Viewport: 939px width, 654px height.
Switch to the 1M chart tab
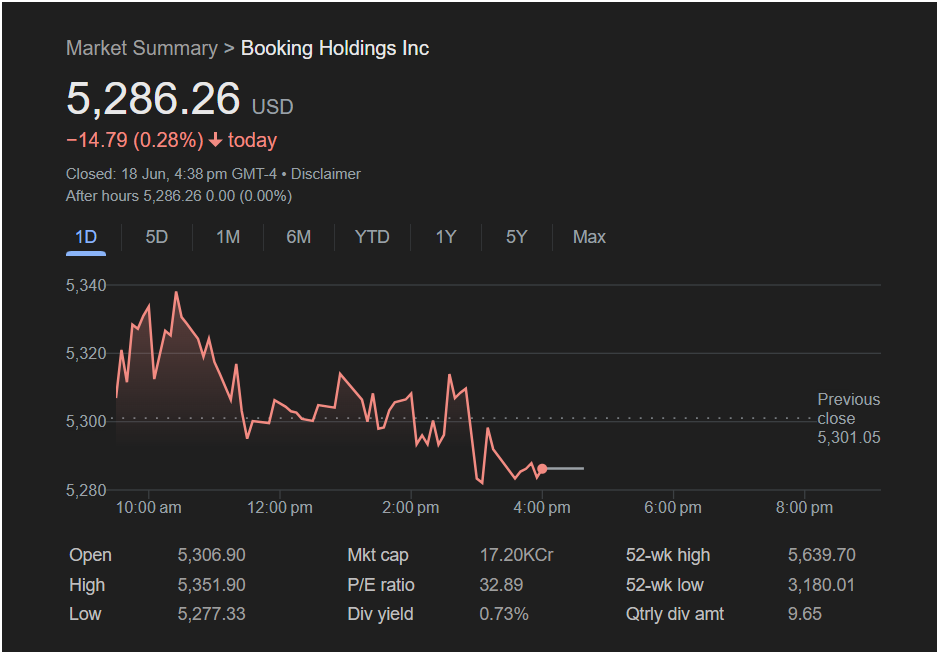tap(228, 237)
